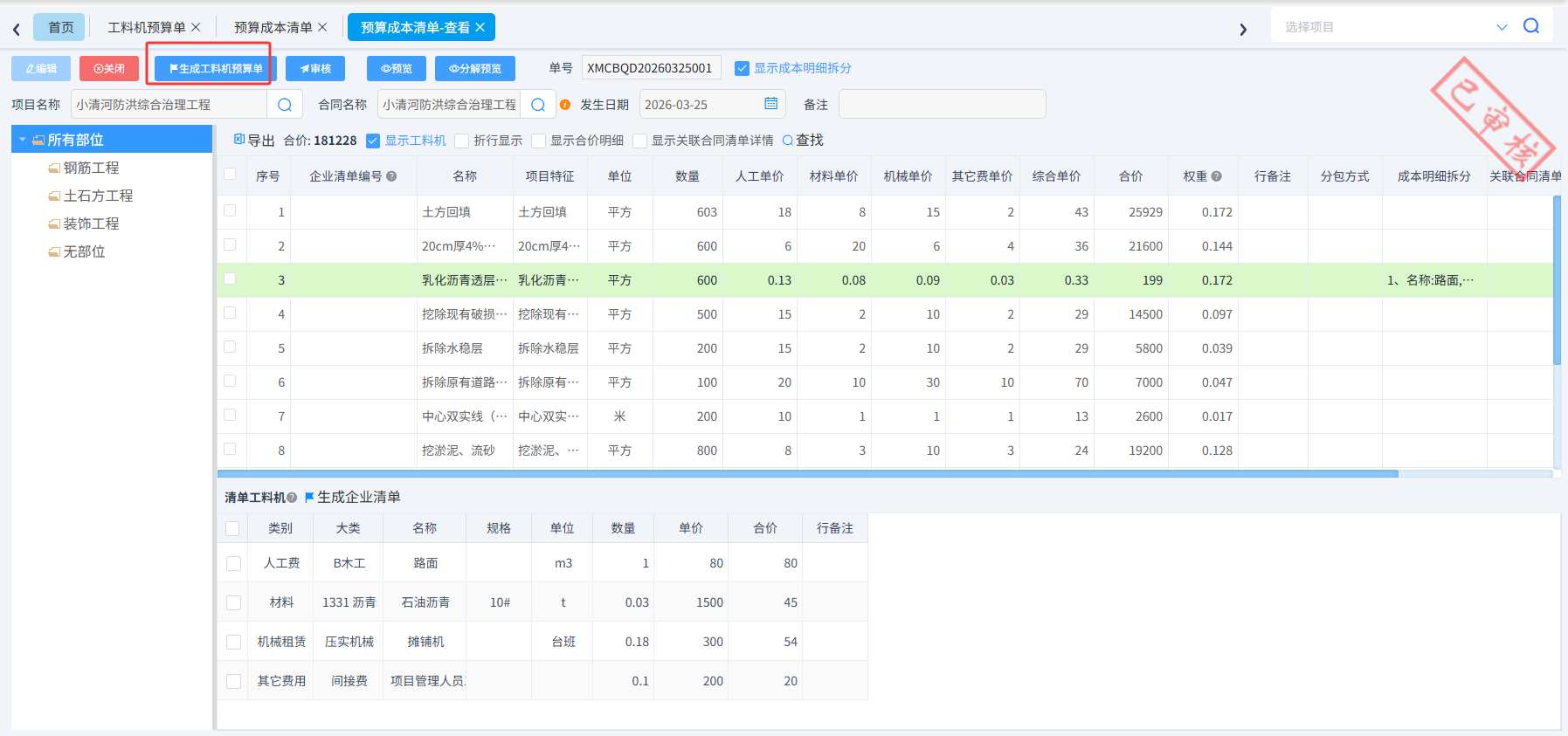
Task: Open the 项目名称 lookup search icon
Action: [285, 105]
